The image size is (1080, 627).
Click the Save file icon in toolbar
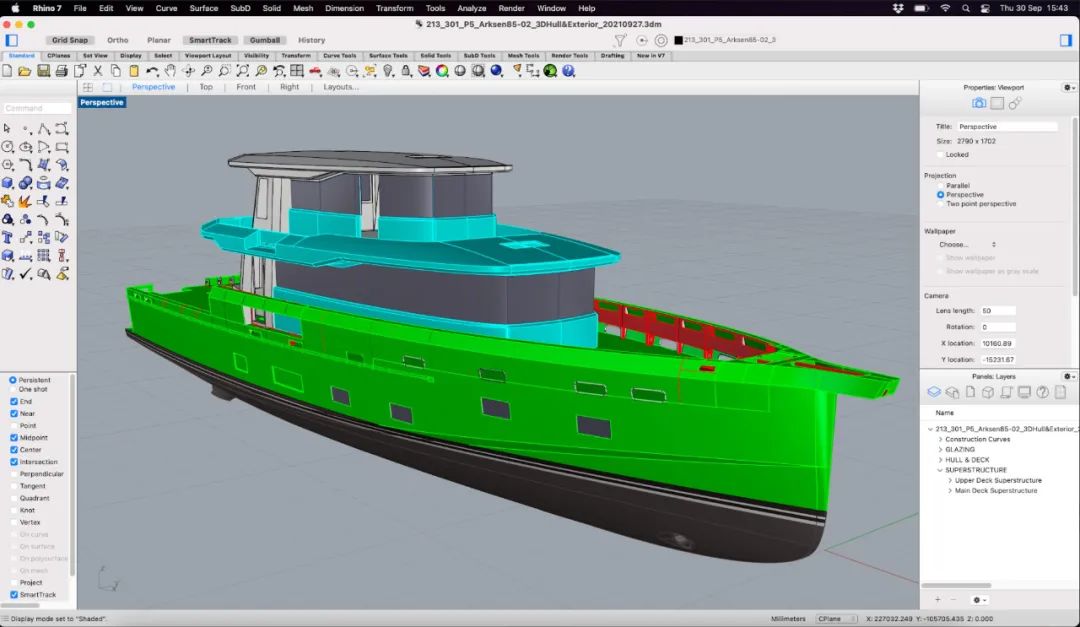coord(44,71)
